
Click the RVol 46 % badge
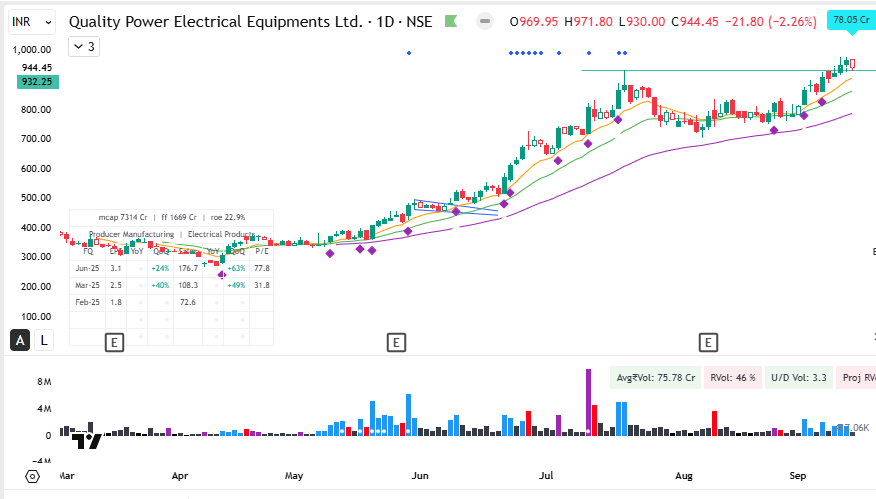point(732,378)
